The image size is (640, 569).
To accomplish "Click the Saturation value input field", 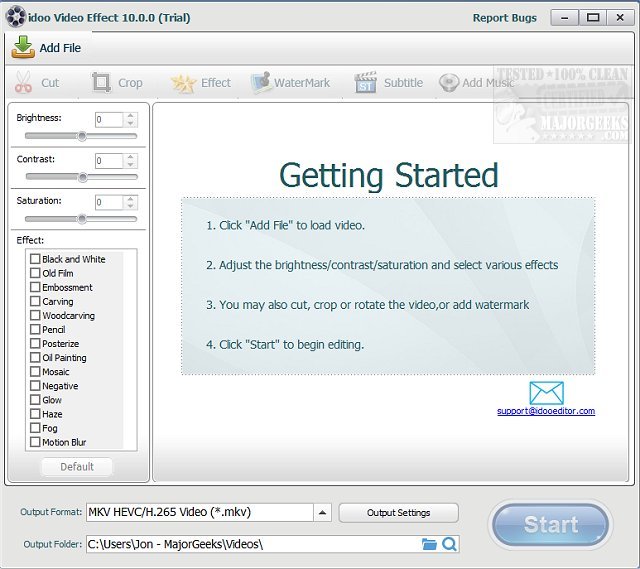I will click(x=109, y=202).
